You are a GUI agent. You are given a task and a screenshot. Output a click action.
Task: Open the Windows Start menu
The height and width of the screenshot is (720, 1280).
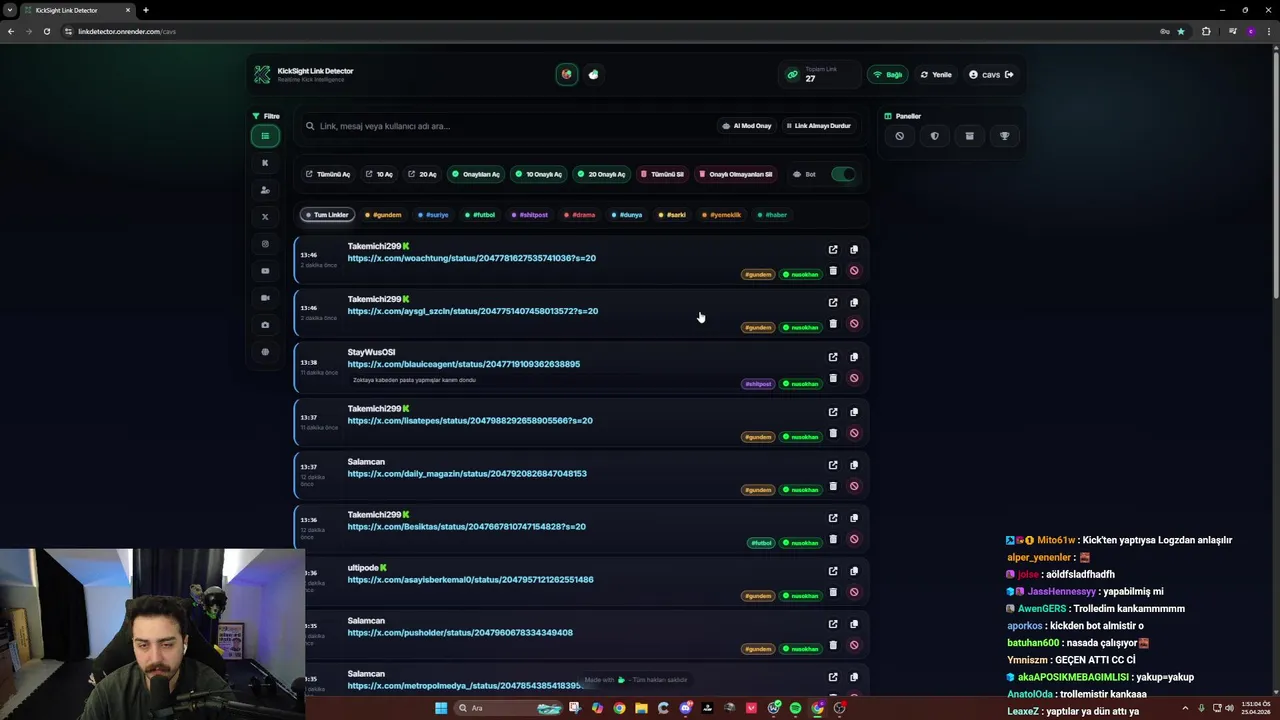(x=441, y=708)
